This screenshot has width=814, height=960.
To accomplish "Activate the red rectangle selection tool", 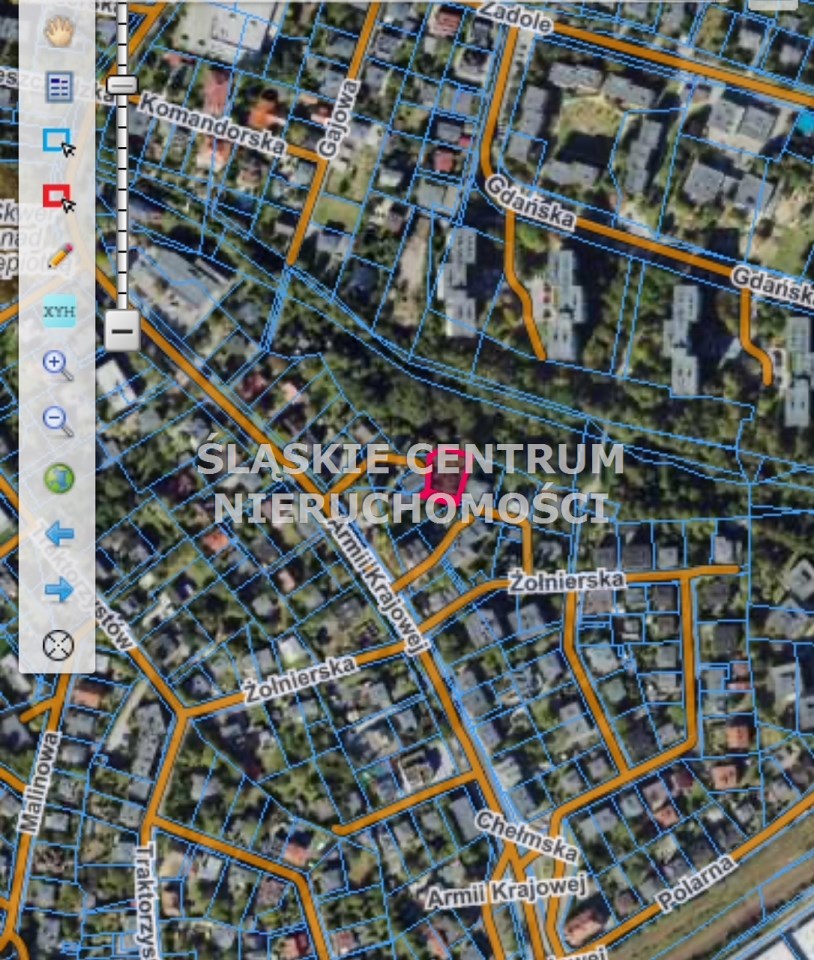I will tap(58, 198).
